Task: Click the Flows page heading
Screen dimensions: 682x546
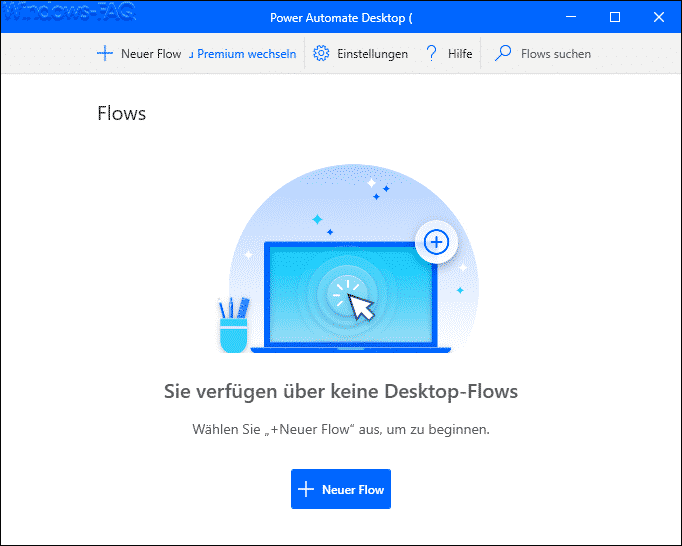Action: click(x=121, y=114)
